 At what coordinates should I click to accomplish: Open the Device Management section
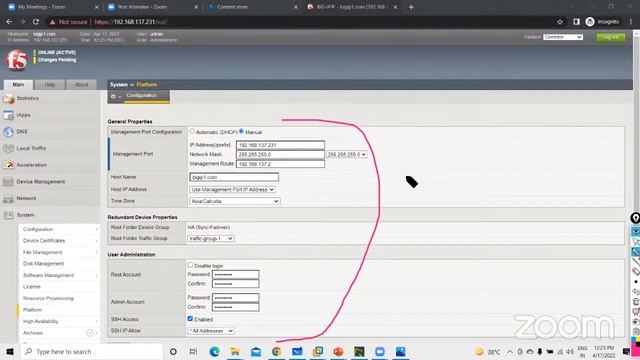tap(40, 182)
